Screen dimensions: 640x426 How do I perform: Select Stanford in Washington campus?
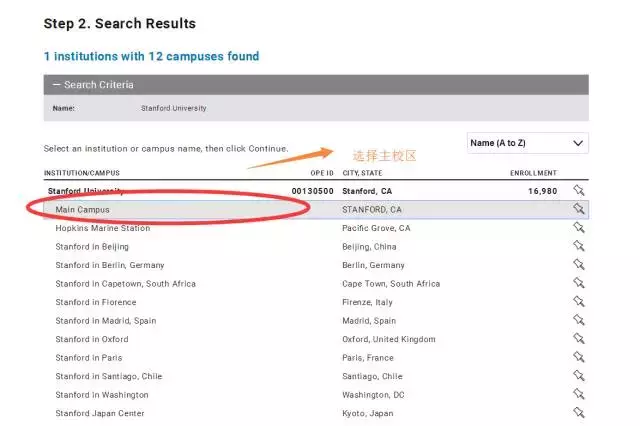point(101,395)
